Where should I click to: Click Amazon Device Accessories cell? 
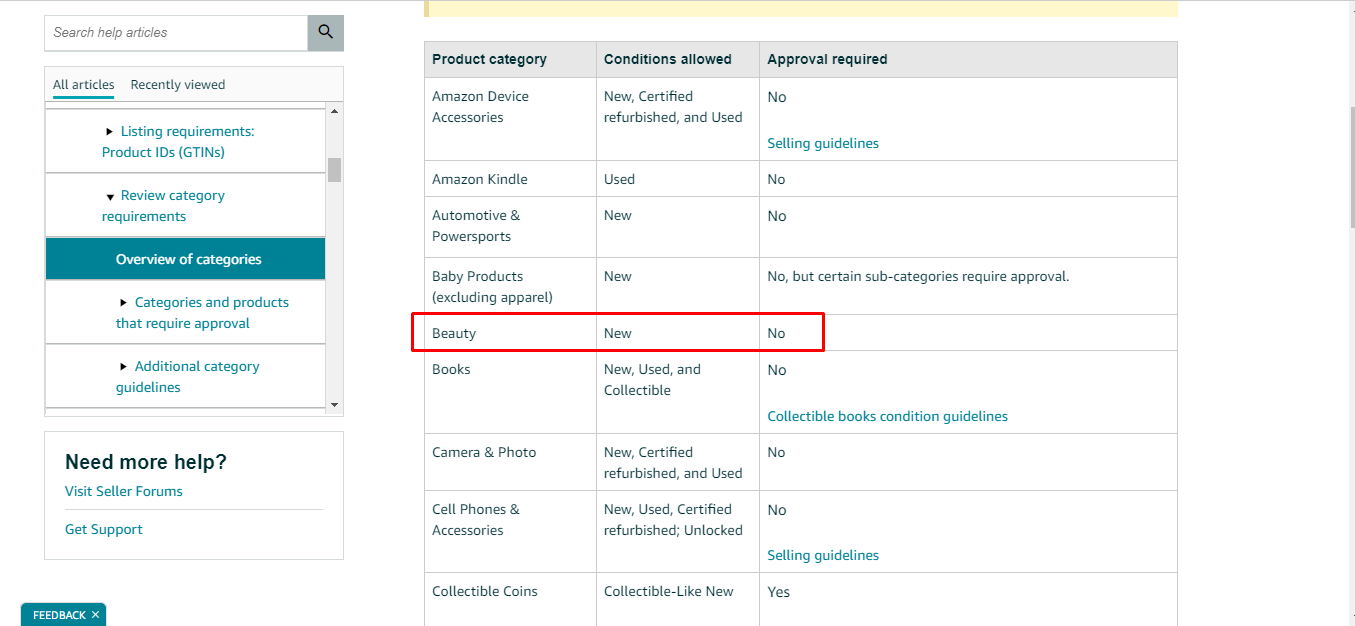510,119
